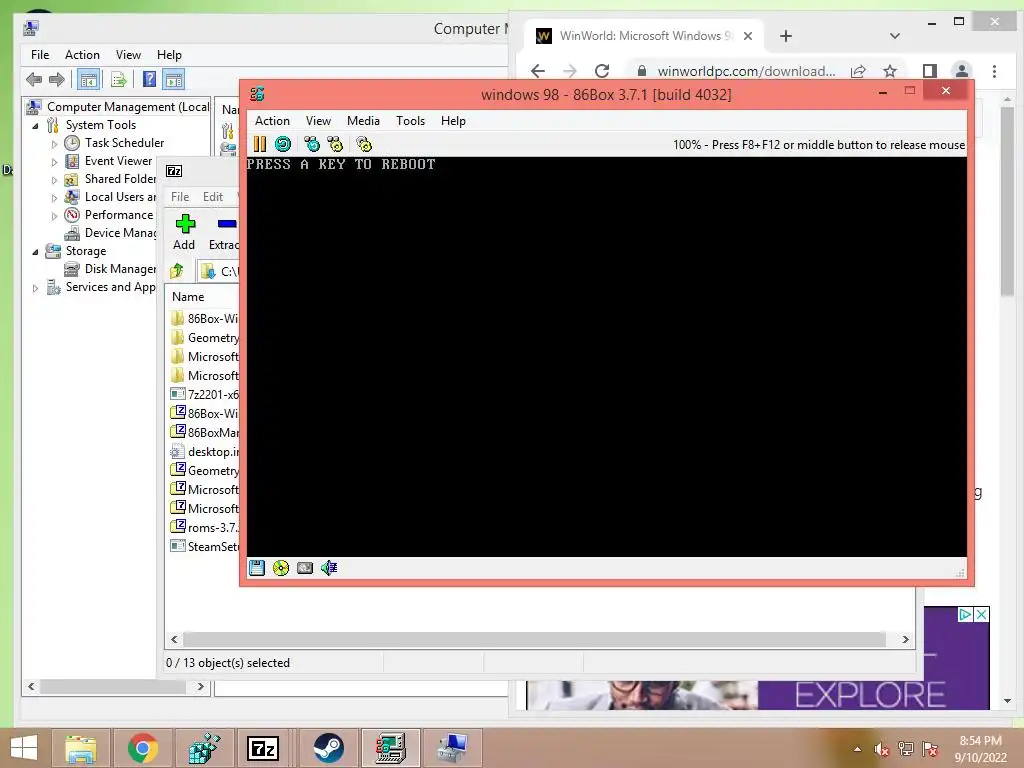1024x768 pixels.
Task: Expand the Performance node
Action: pos(54,216)
